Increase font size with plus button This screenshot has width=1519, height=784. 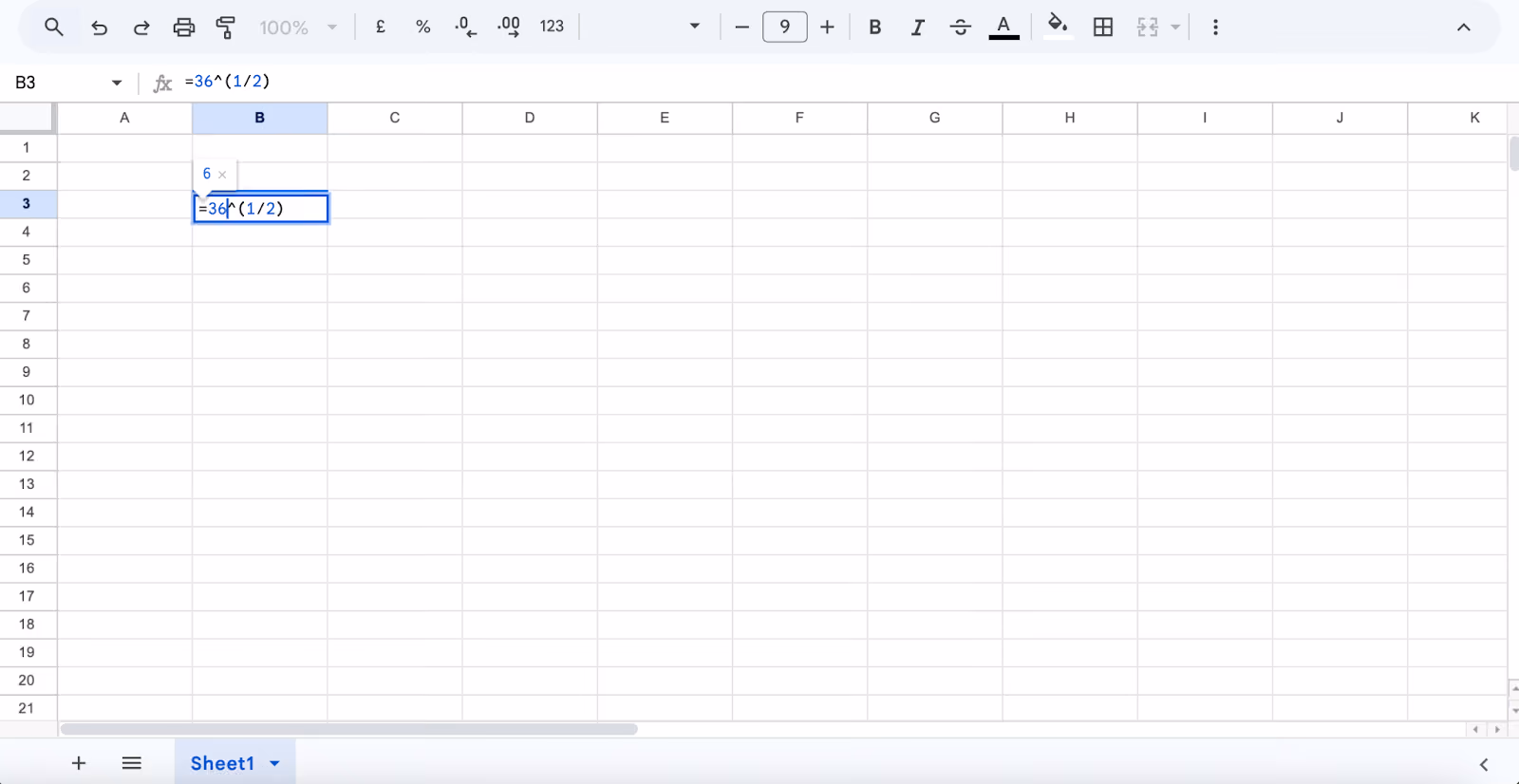coord(827,28)
